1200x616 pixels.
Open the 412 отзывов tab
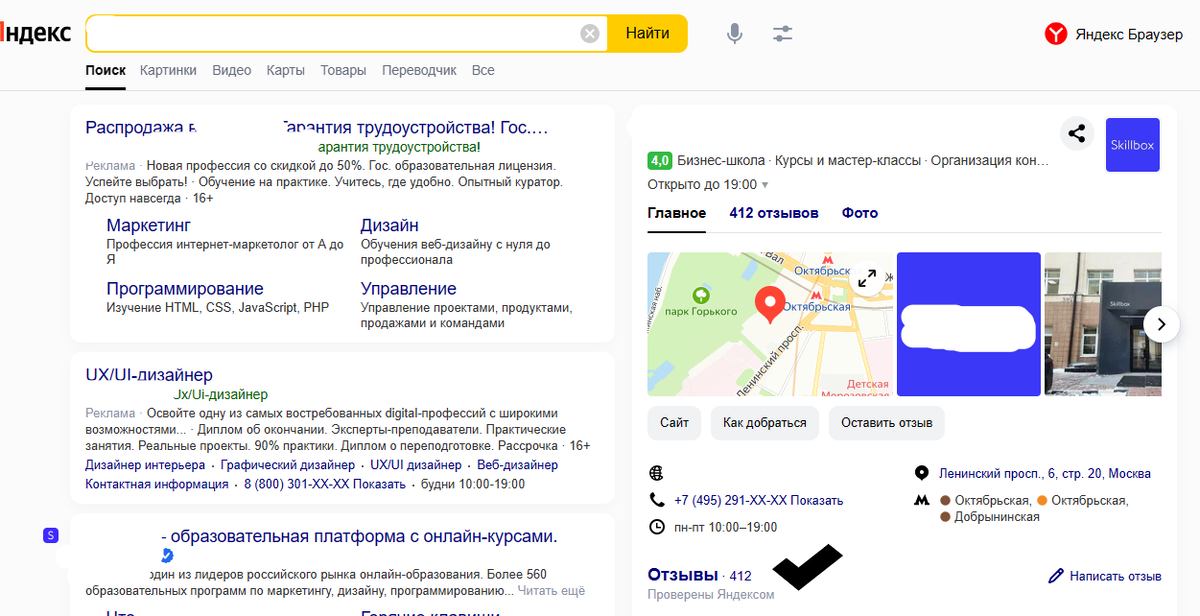tap(774, 213)
